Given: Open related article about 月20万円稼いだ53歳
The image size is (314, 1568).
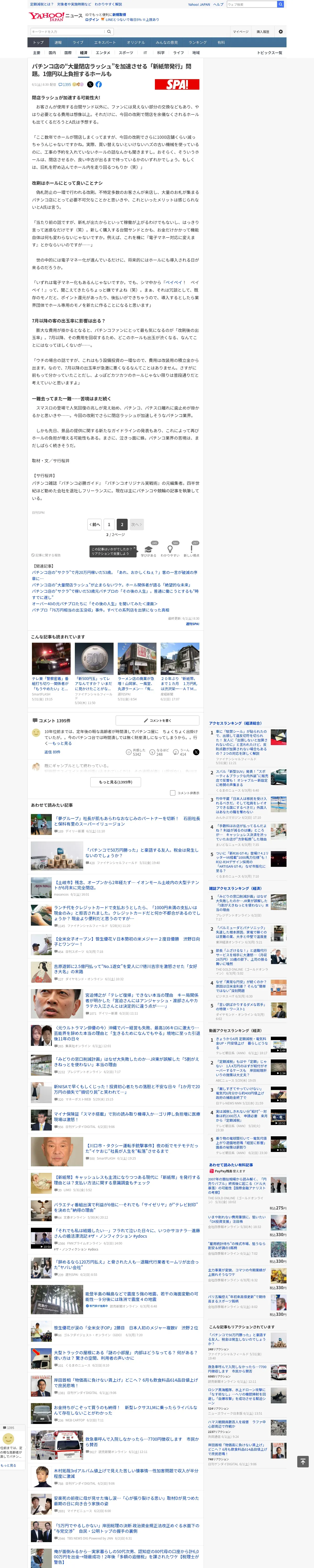Looking at the screenshot, I should click(x=115, y=575).
